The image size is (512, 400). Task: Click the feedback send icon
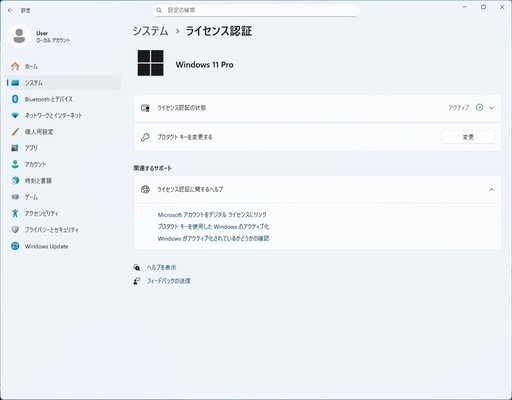(x=137, y=281)
